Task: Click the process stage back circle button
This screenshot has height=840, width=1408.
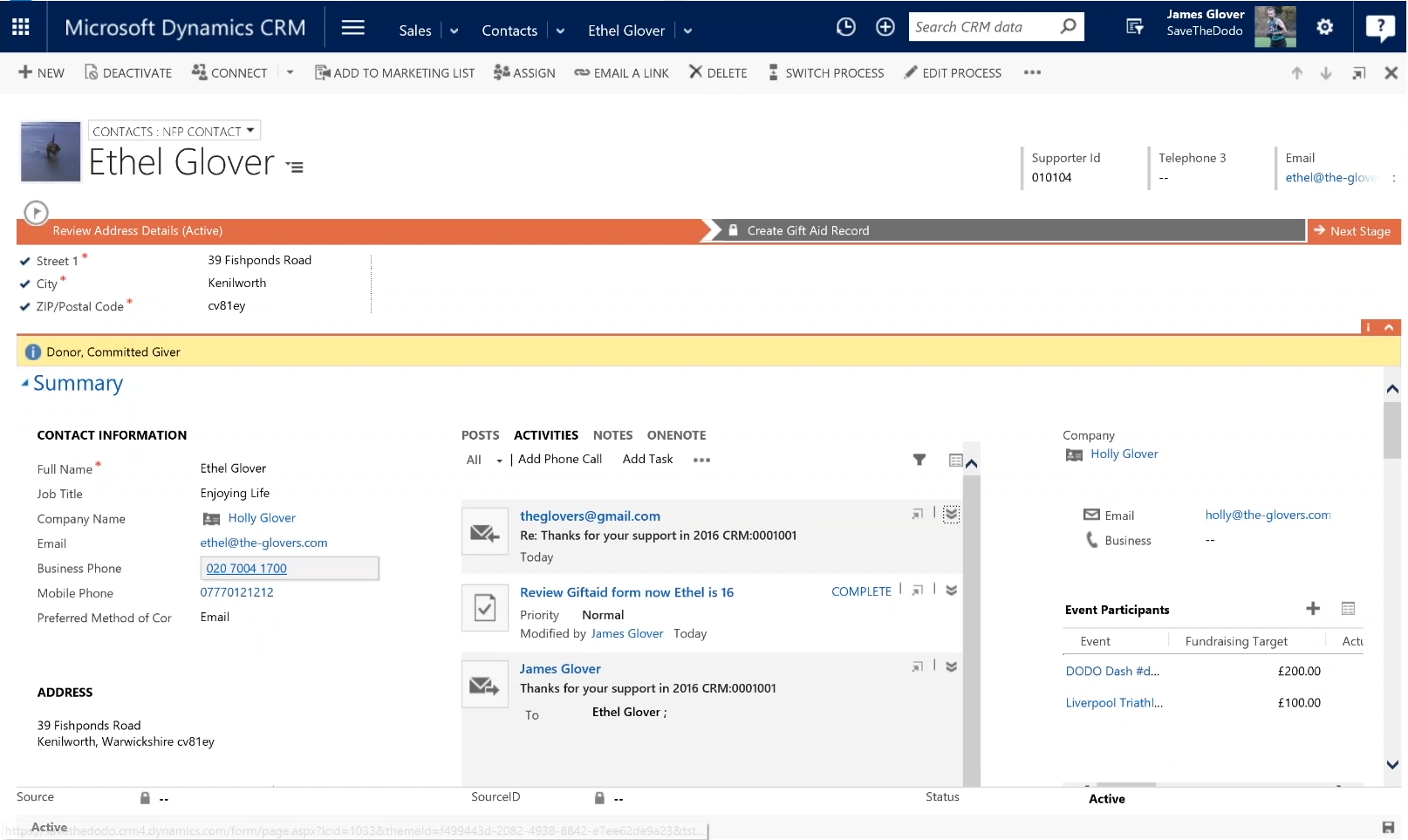Action: click(36, 212)
